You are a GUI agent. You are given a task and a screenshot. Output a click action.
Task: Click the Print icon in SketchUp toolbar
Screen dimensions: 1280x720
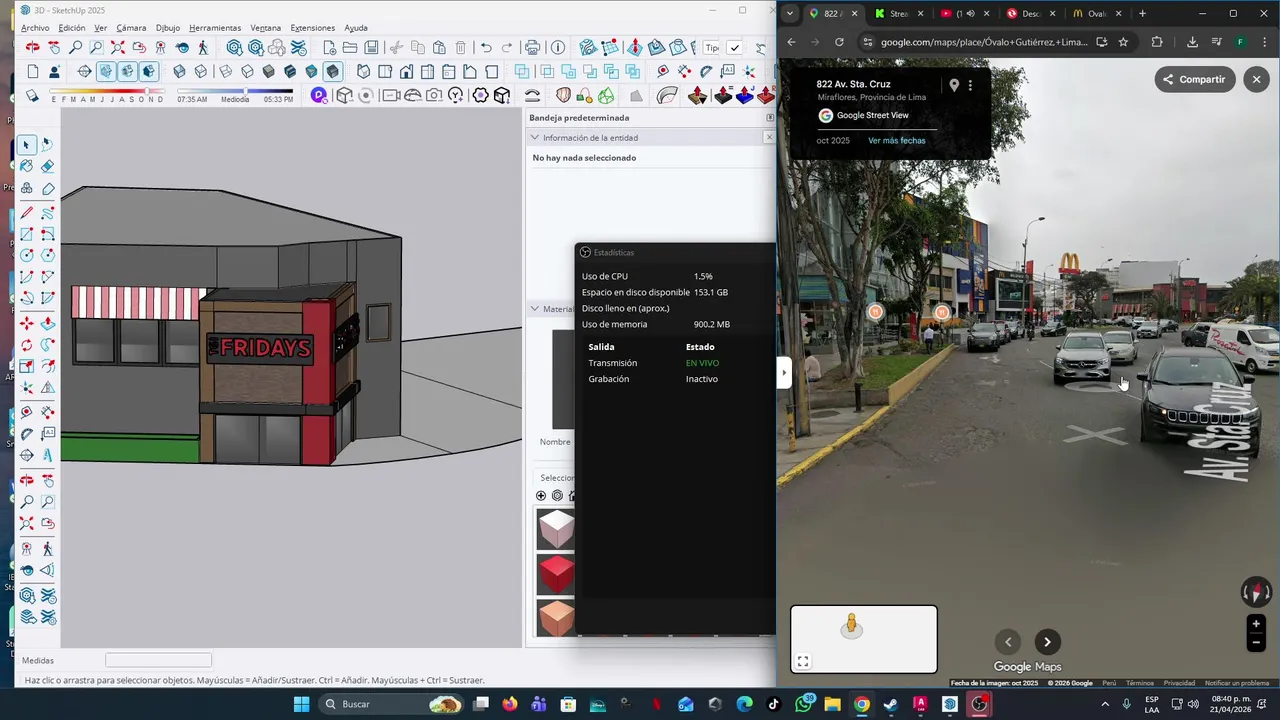click(x=532, y=47)
